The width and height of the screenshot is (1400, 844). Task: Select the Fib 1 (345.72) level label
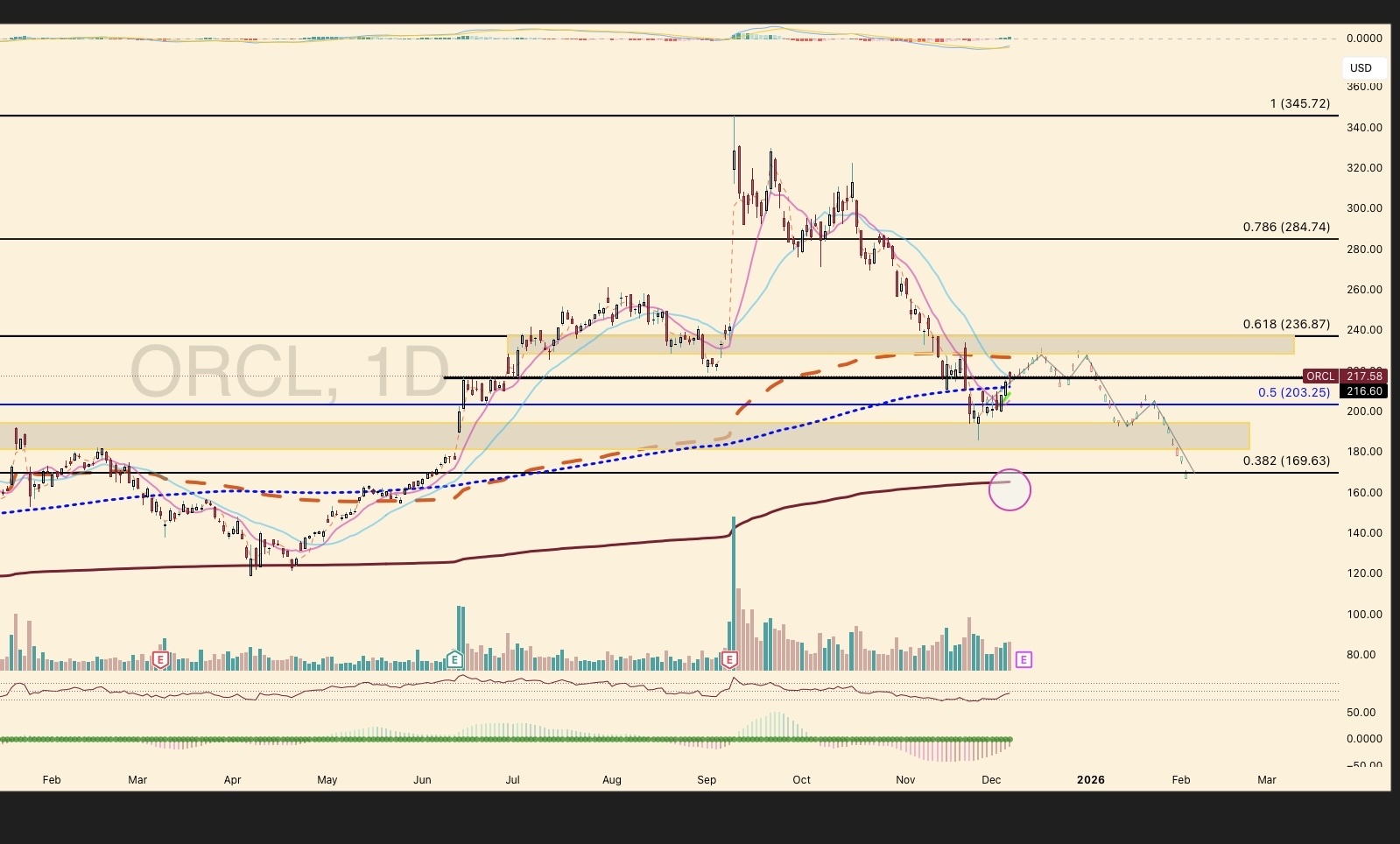point(1299,103)
